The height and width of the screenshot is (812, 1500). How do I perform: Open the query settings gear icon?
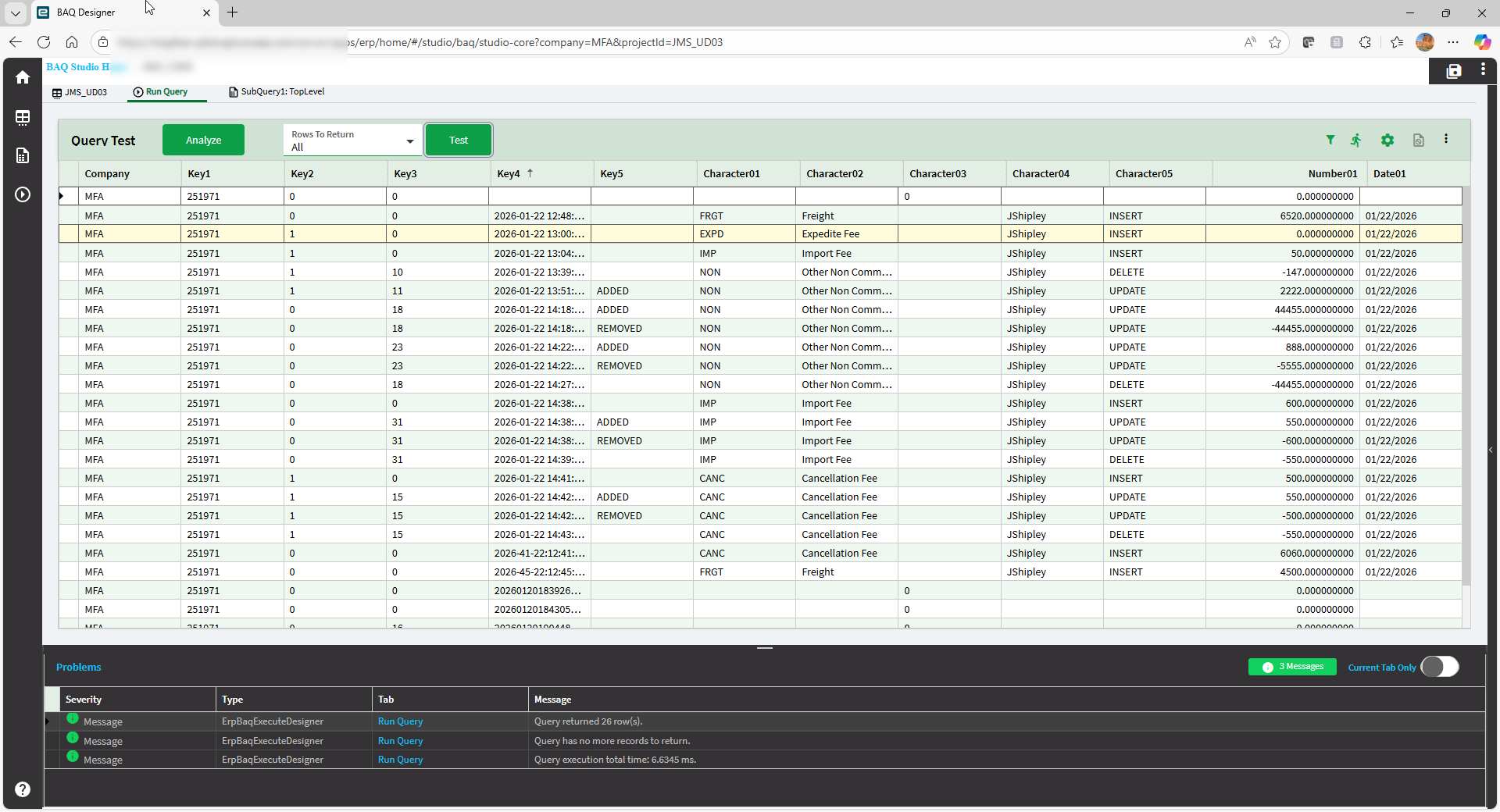click(1387, 140)
